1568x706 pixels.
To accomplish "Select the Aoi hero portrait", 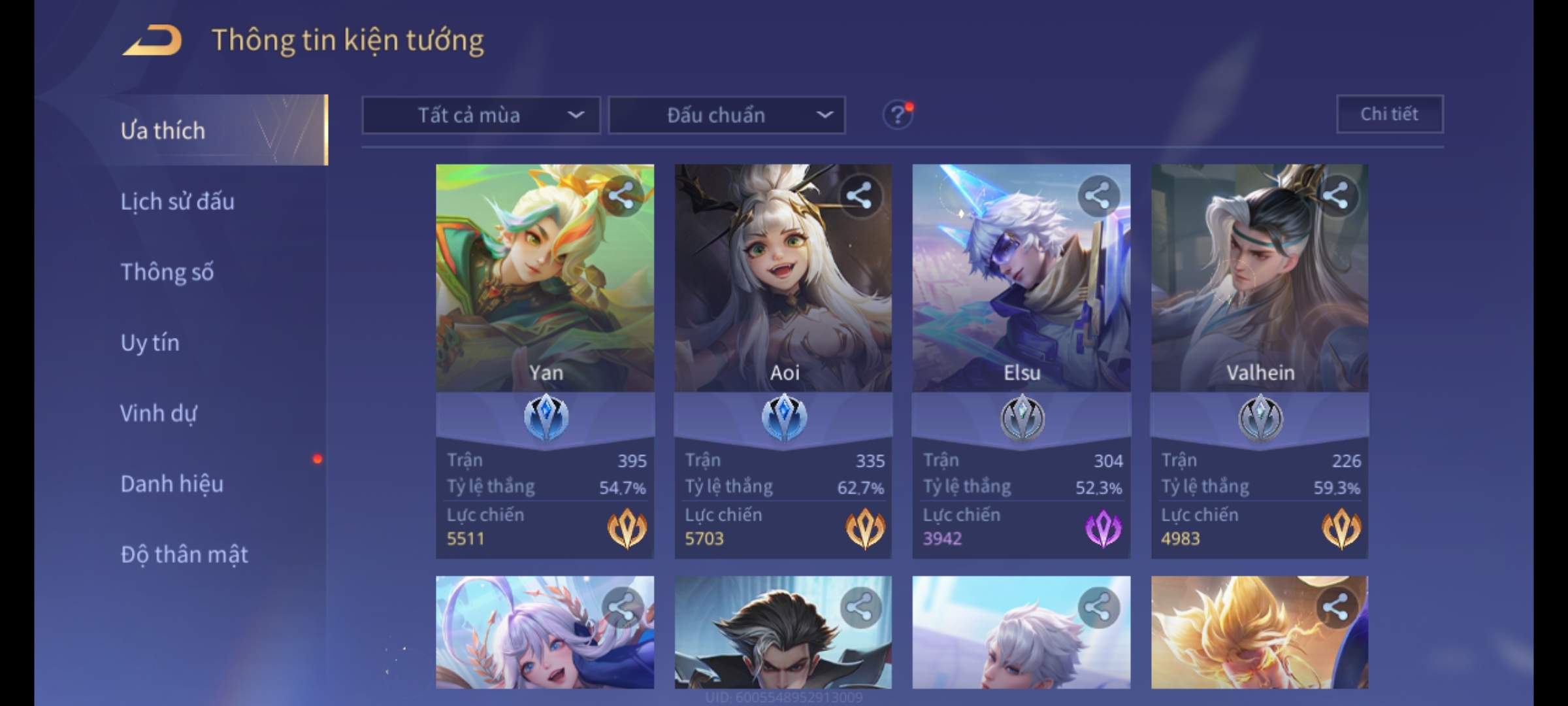I will click(783, 278).
